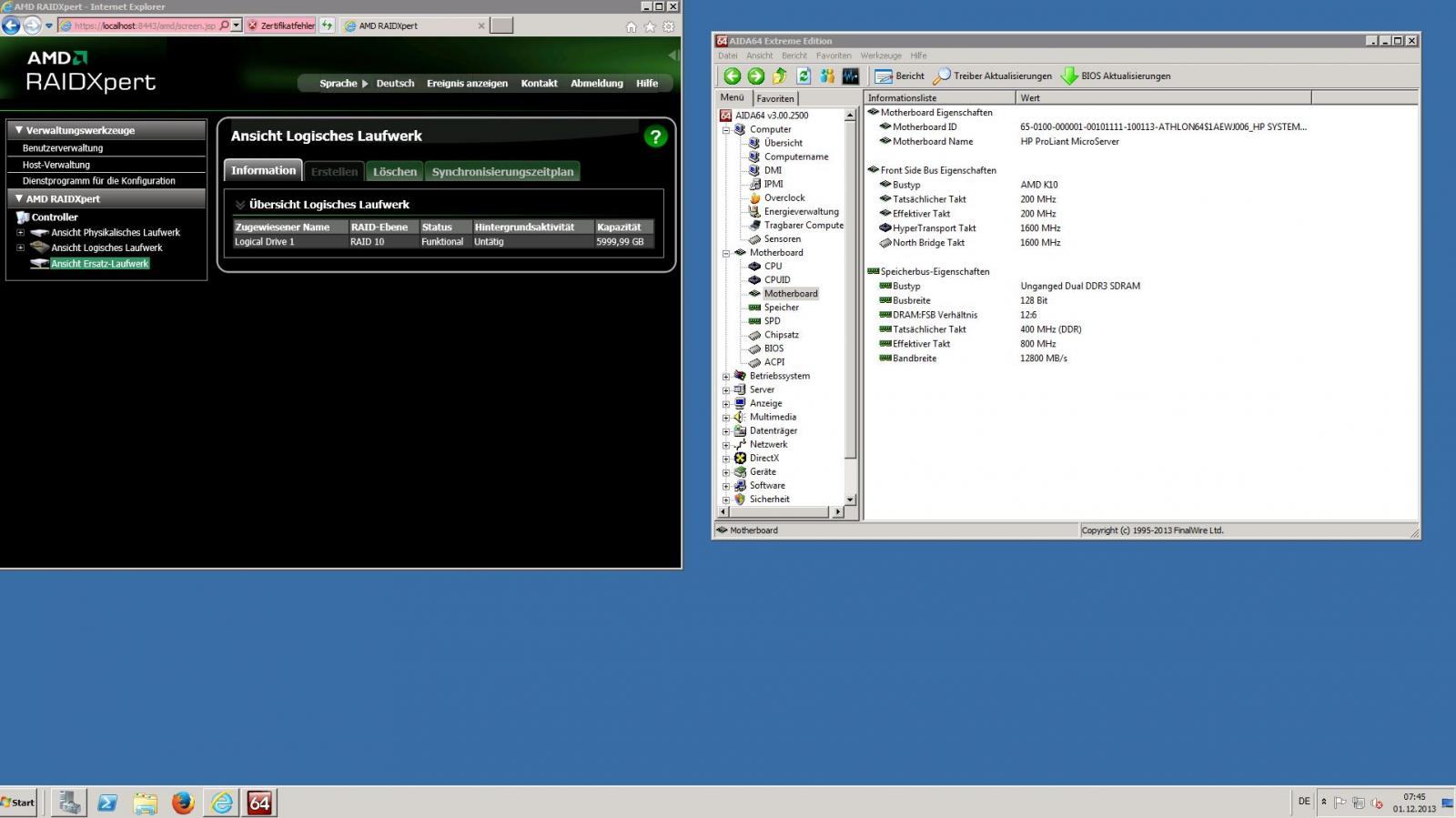Open the IE address bar dropdown arrow
1456x818 pixels.
[237, 25]
